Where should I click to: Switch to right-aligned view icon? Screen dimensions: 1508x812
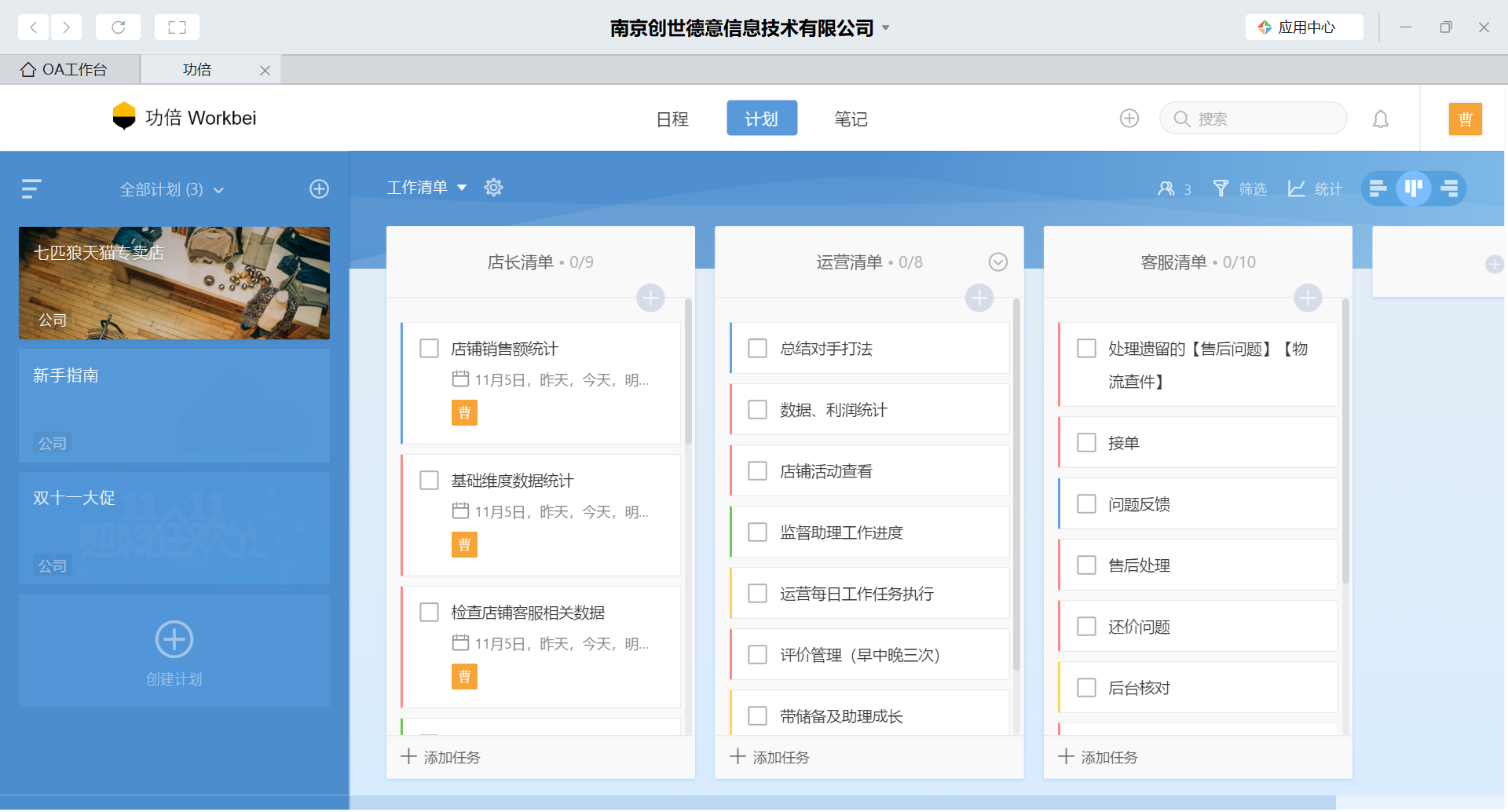[1449, 188]
